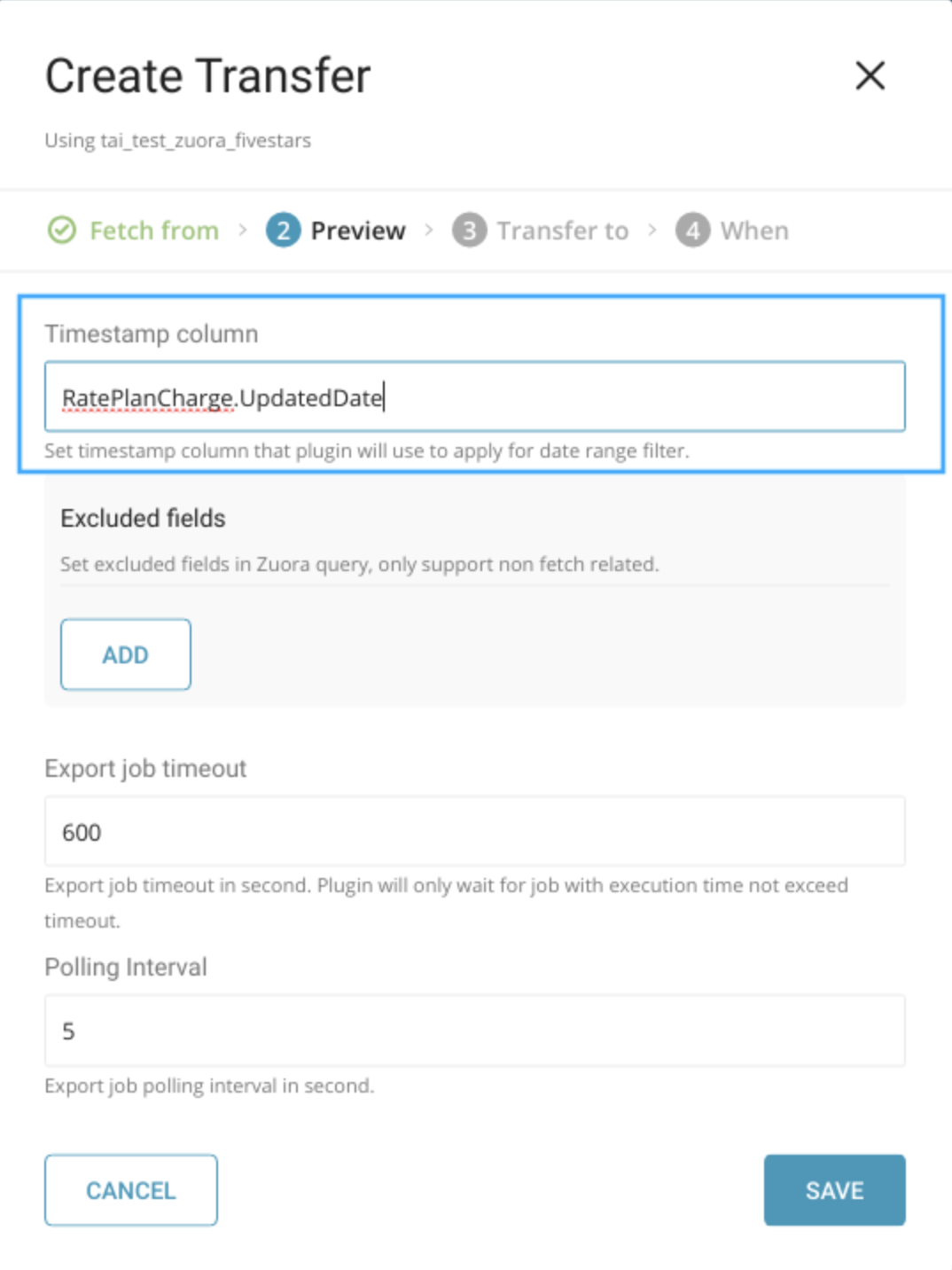The height and width of the screenshot is (1270, 952).
Task: Click into the Export job timeout field
Action: (474, 832)
